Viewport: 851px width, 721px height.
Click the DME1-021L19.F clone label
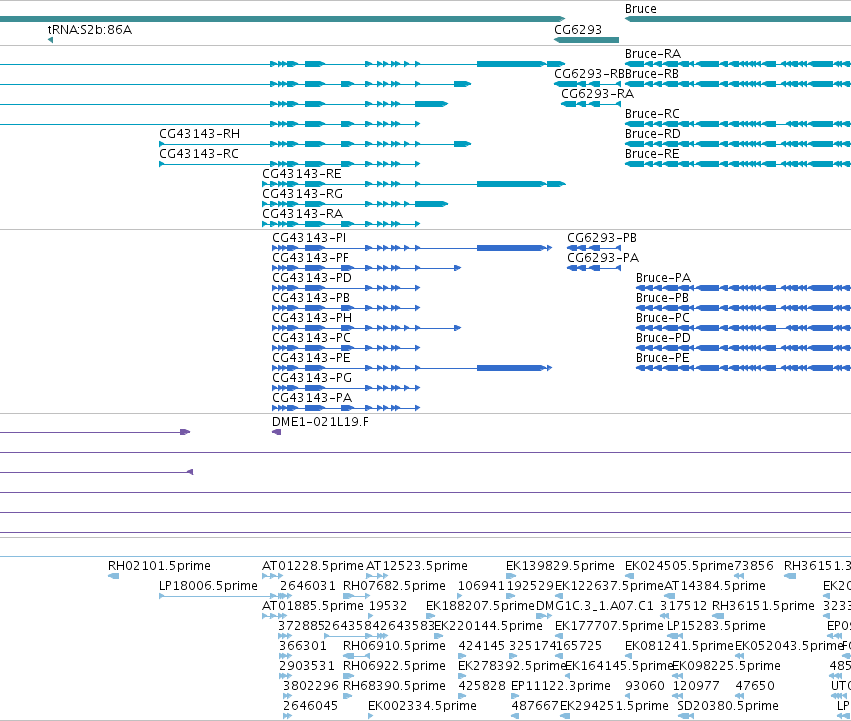(320, 422)
